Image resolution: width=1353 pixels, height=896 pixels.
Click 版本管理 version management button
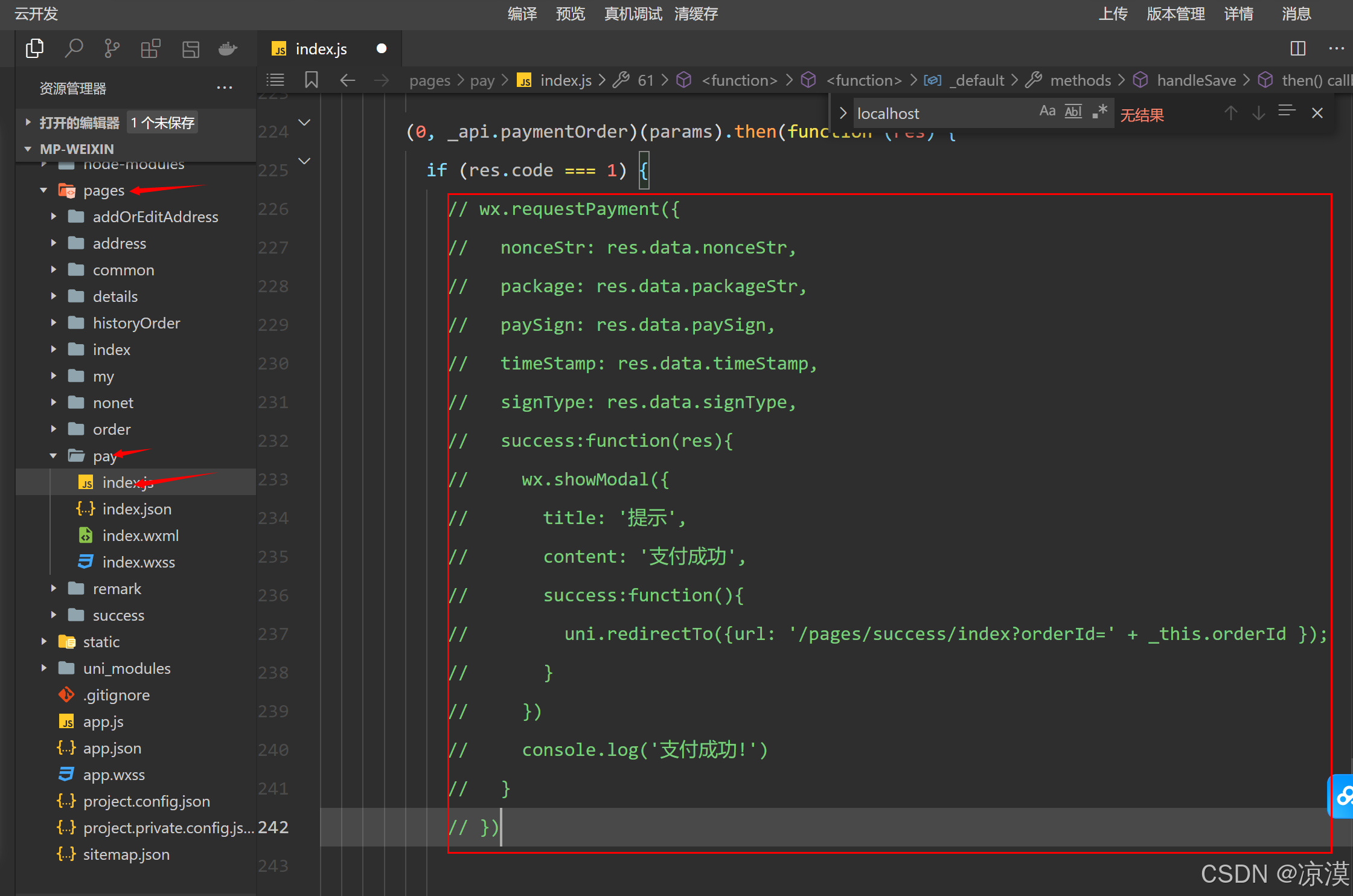click(1175, 14)
